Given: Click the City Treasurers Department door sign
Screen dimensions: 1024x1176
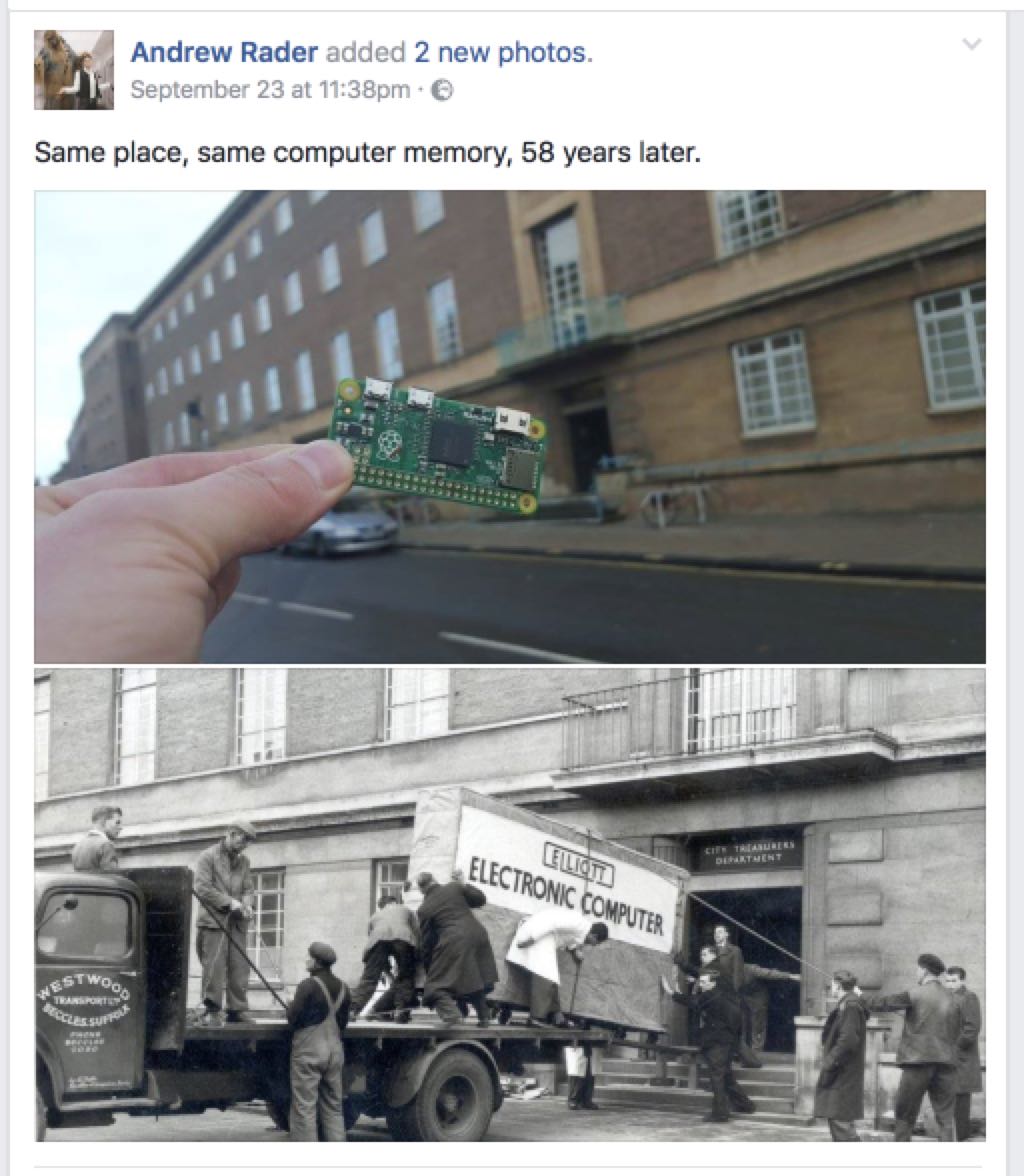Looking at the screenshot, I should [747, 854].
